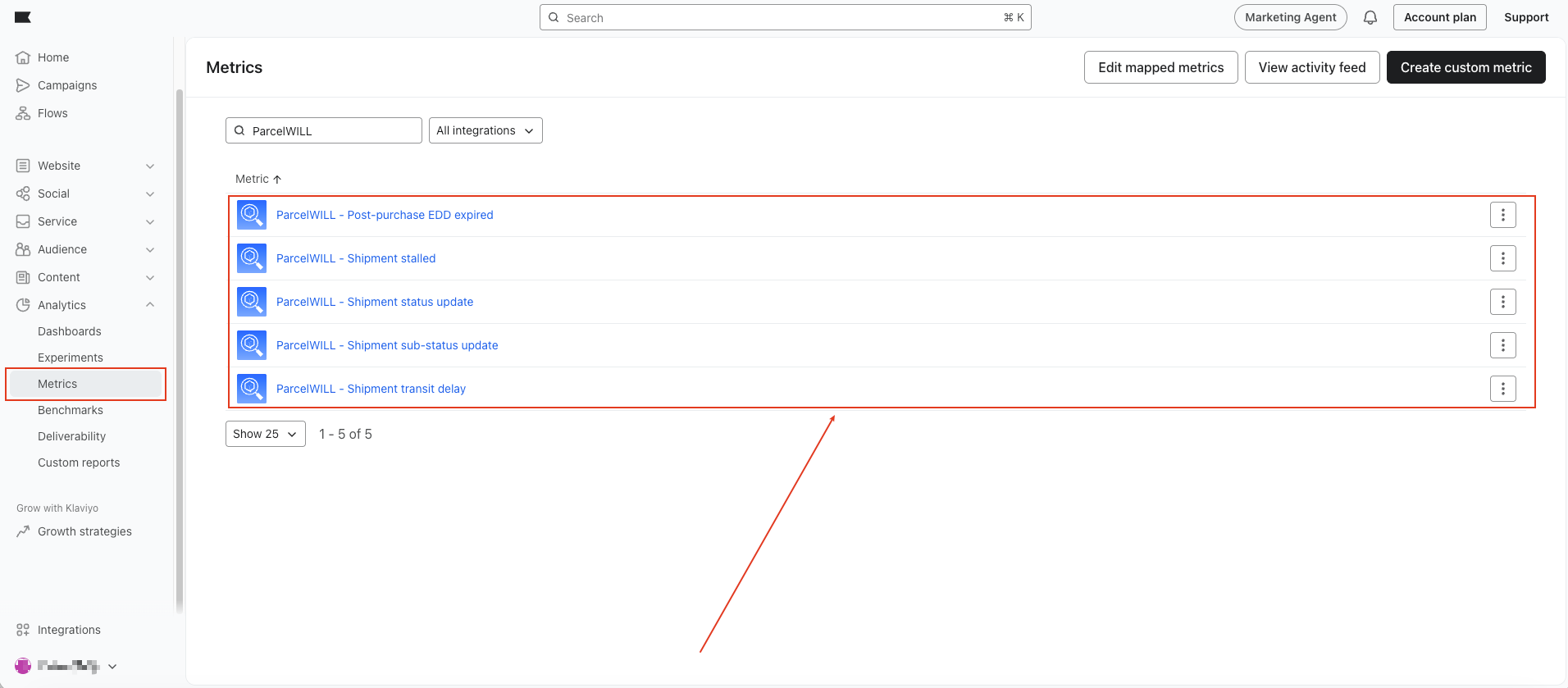Click View activity feed button
Image resolution: width=1568 pixels, height=688 pixels.
tap(1312, 67)
